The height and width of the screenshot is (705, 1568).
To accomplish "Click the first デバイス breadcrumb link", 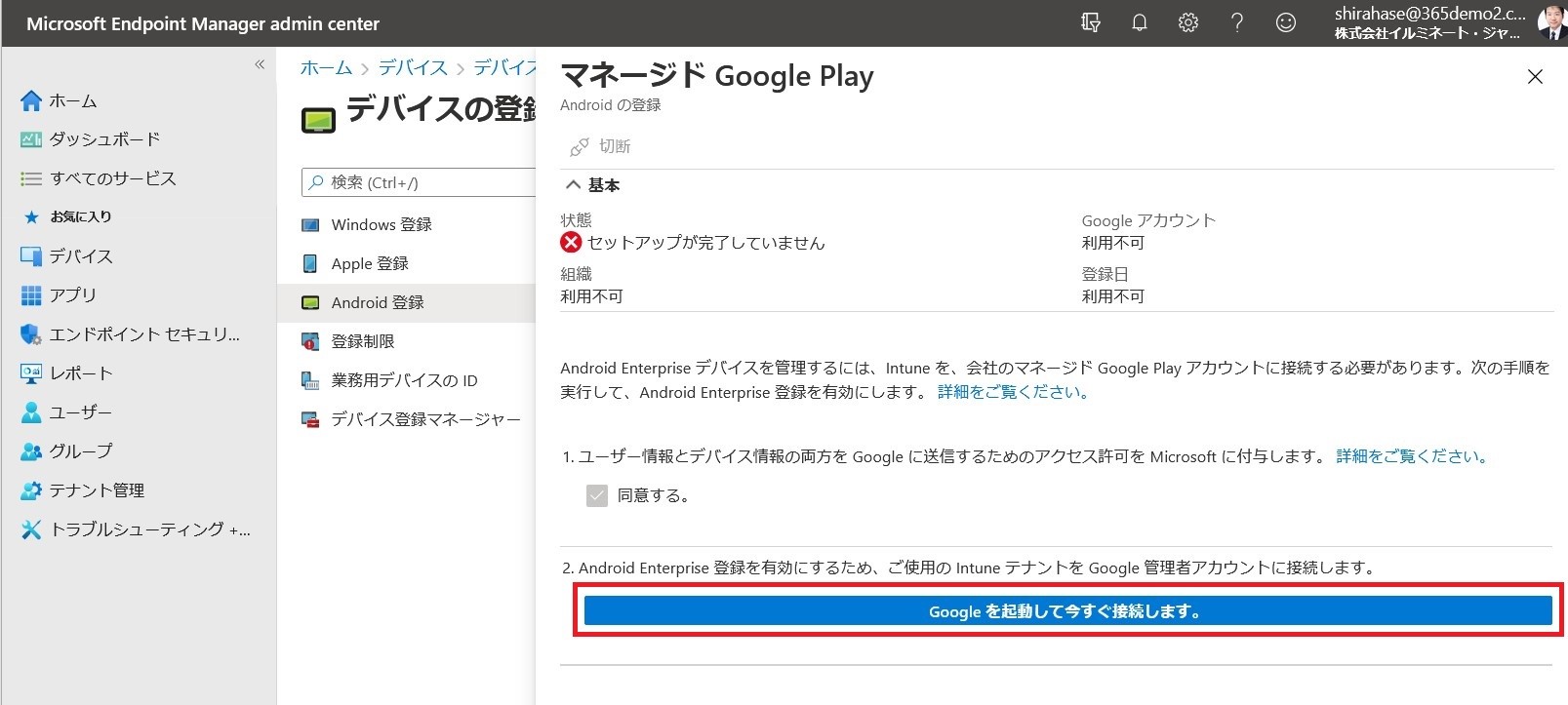I will 413,68.
